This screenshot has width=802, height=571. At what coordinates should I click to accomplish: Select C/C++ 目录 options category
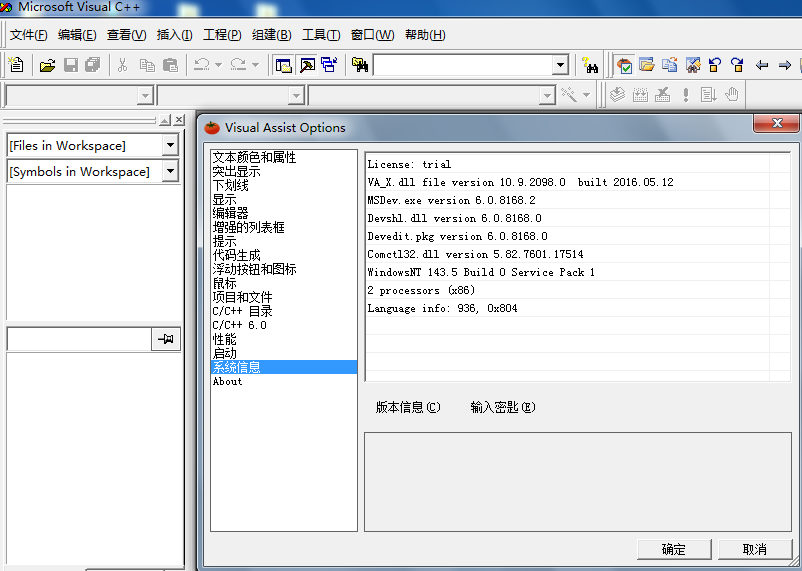[x=242, y=311]
